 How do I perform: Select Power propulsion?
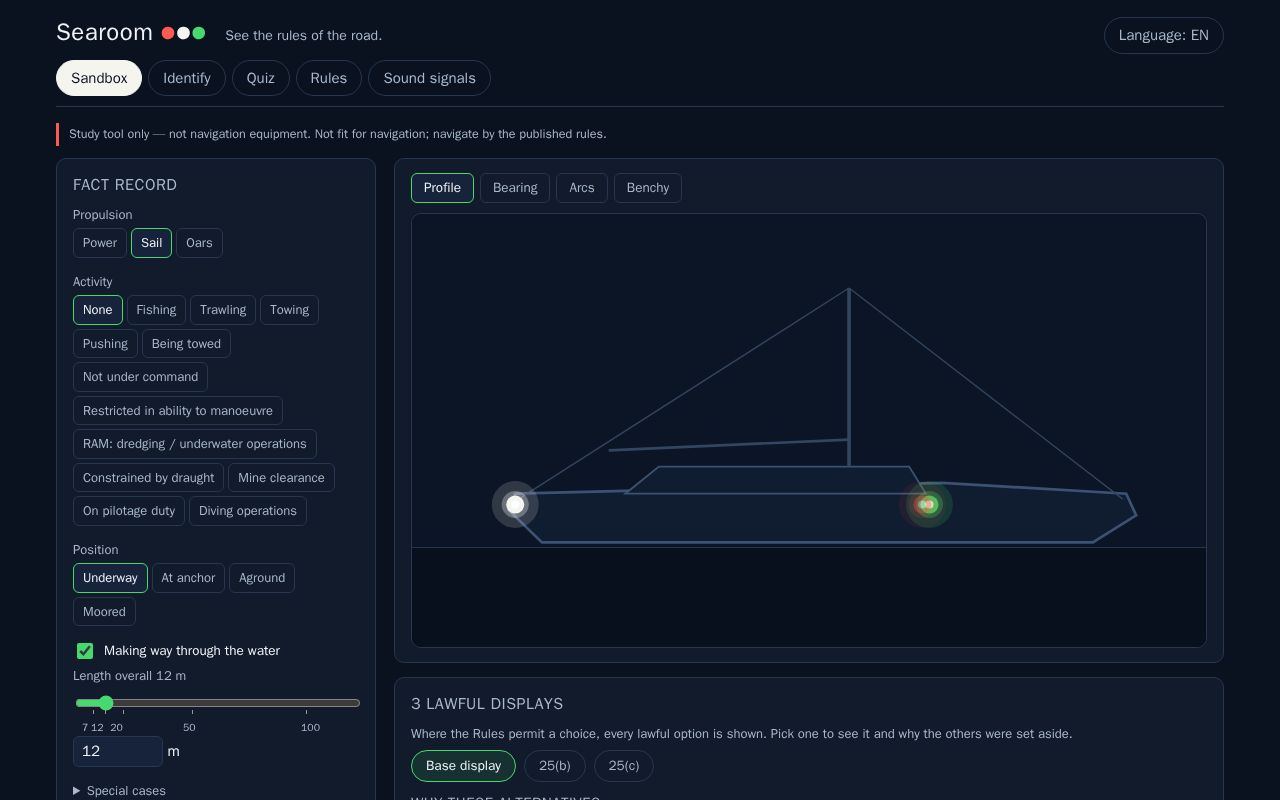[100, 243]
